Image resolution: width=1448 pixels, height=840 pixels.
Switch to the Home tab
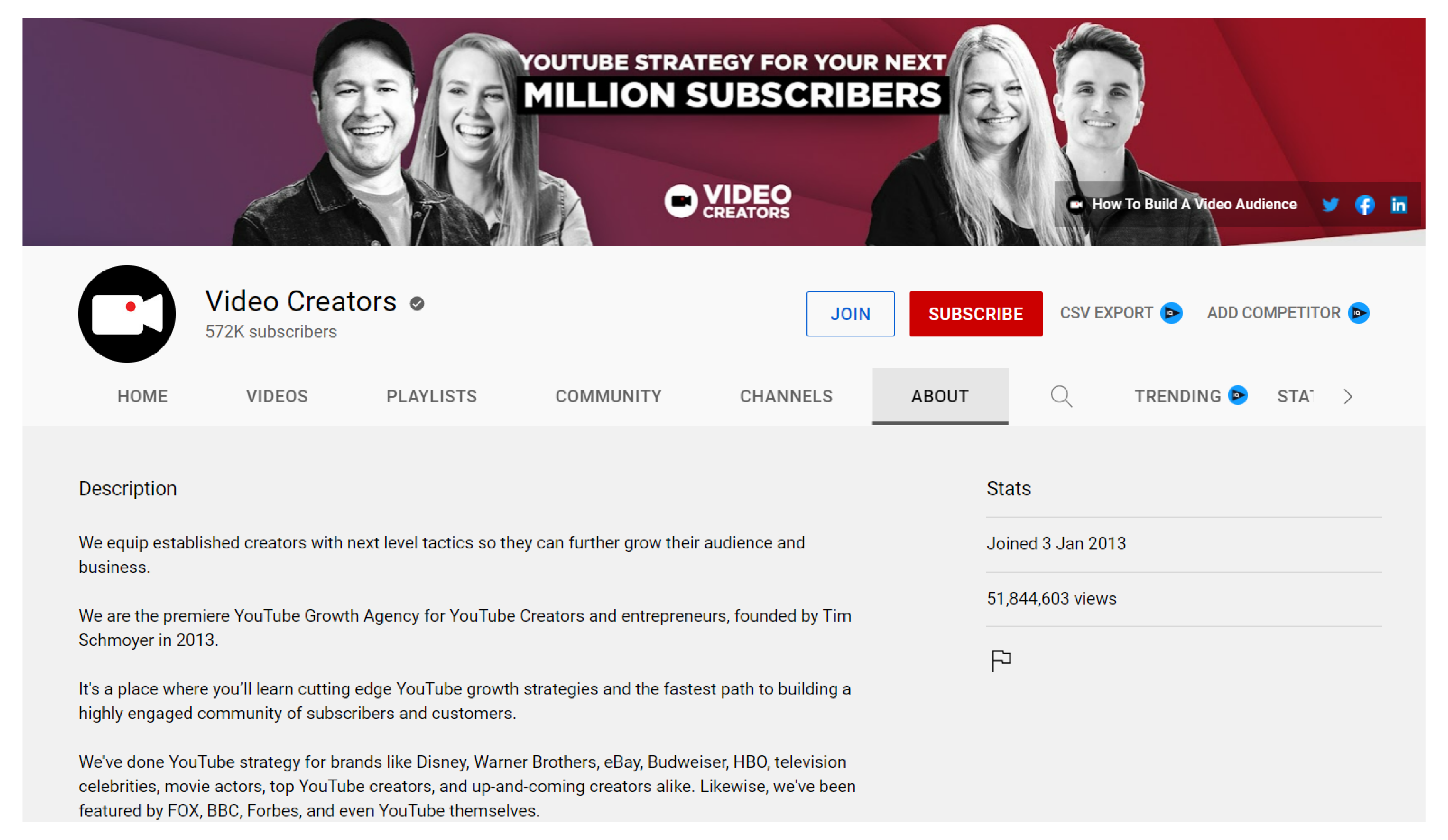point(143,397)
